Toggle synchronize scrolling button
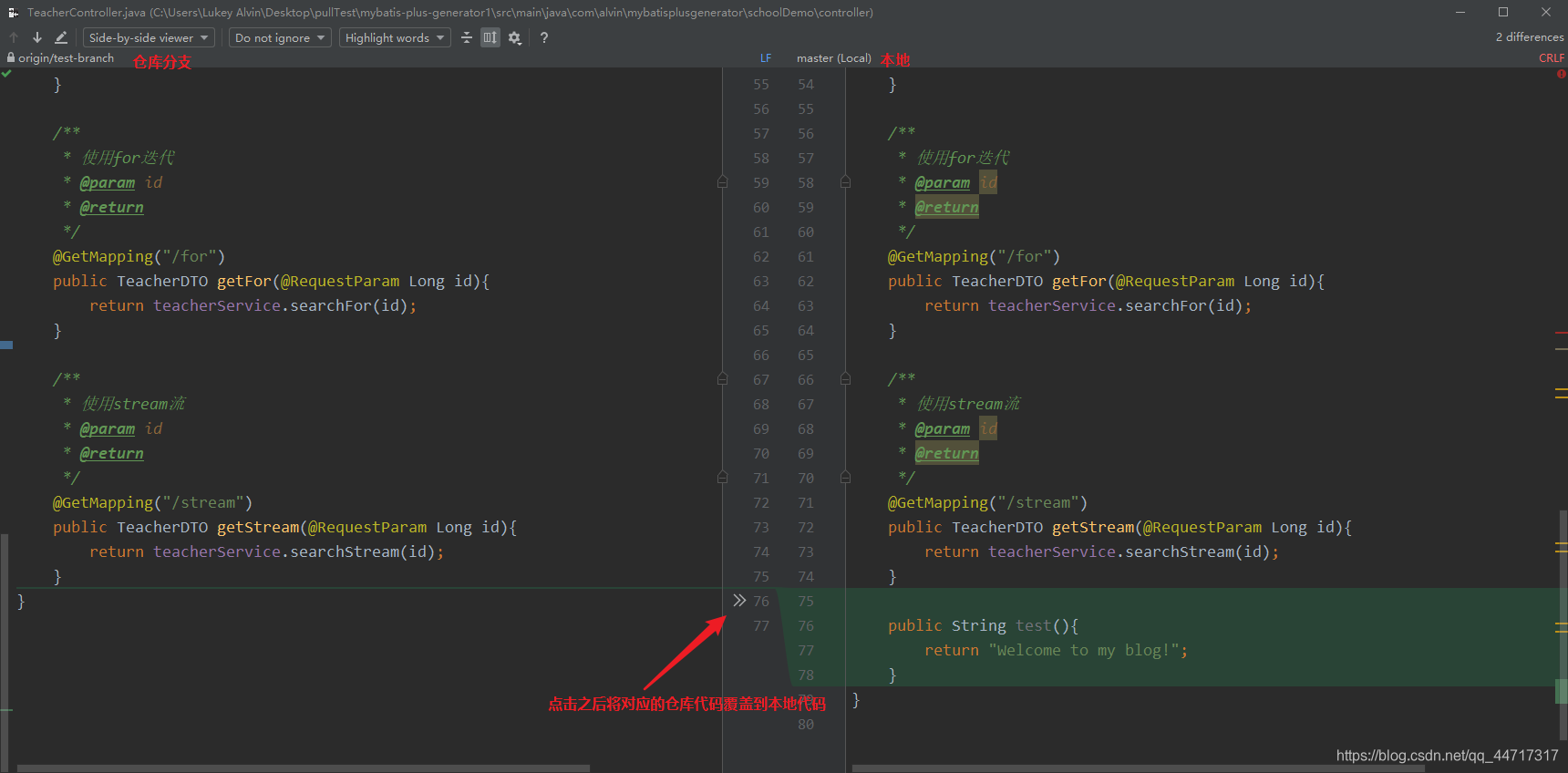The width and height of the screenshot is (1568, 773). pyautogui.click(x=490, y=37)
